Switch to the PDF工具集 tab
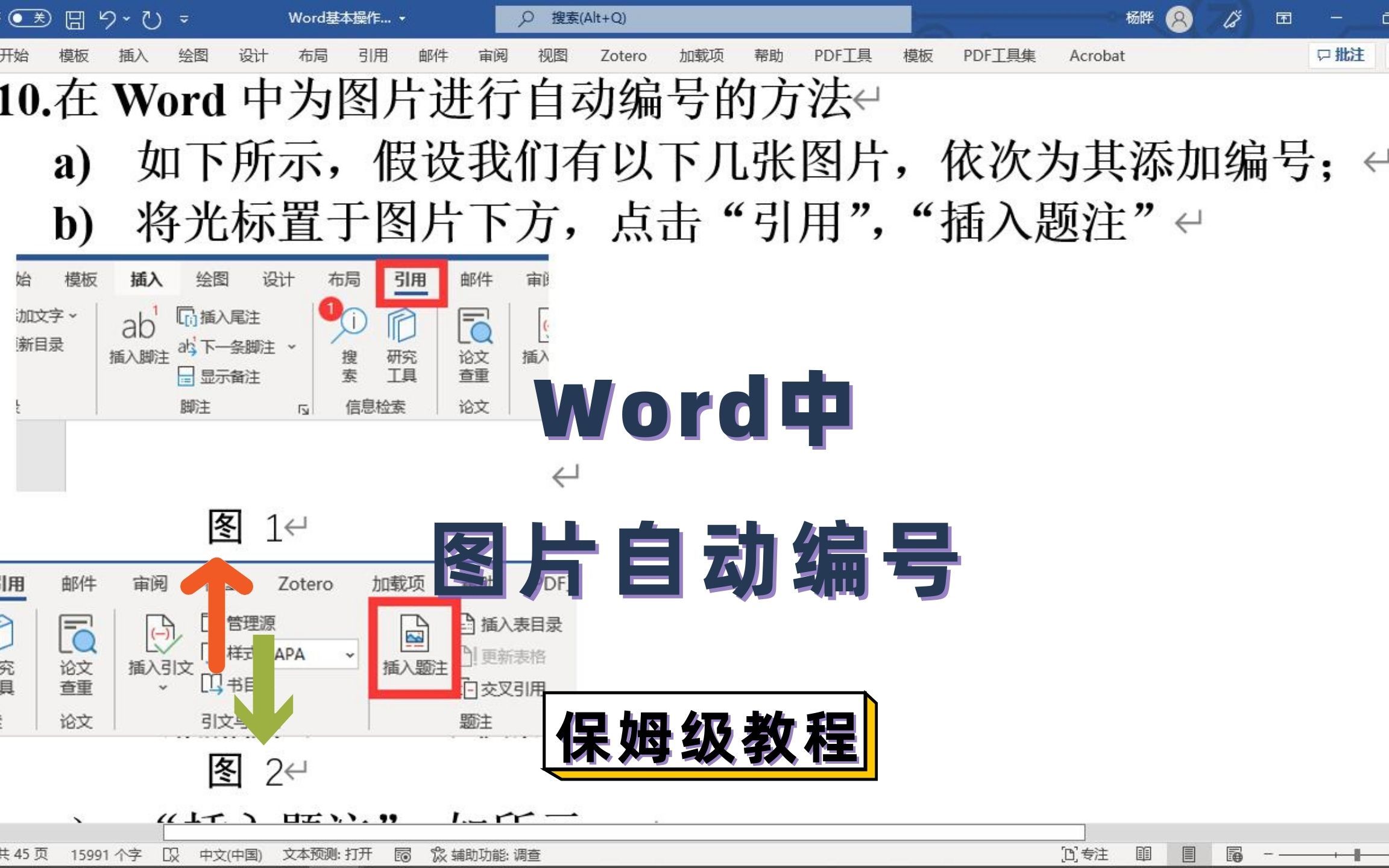 999,55
